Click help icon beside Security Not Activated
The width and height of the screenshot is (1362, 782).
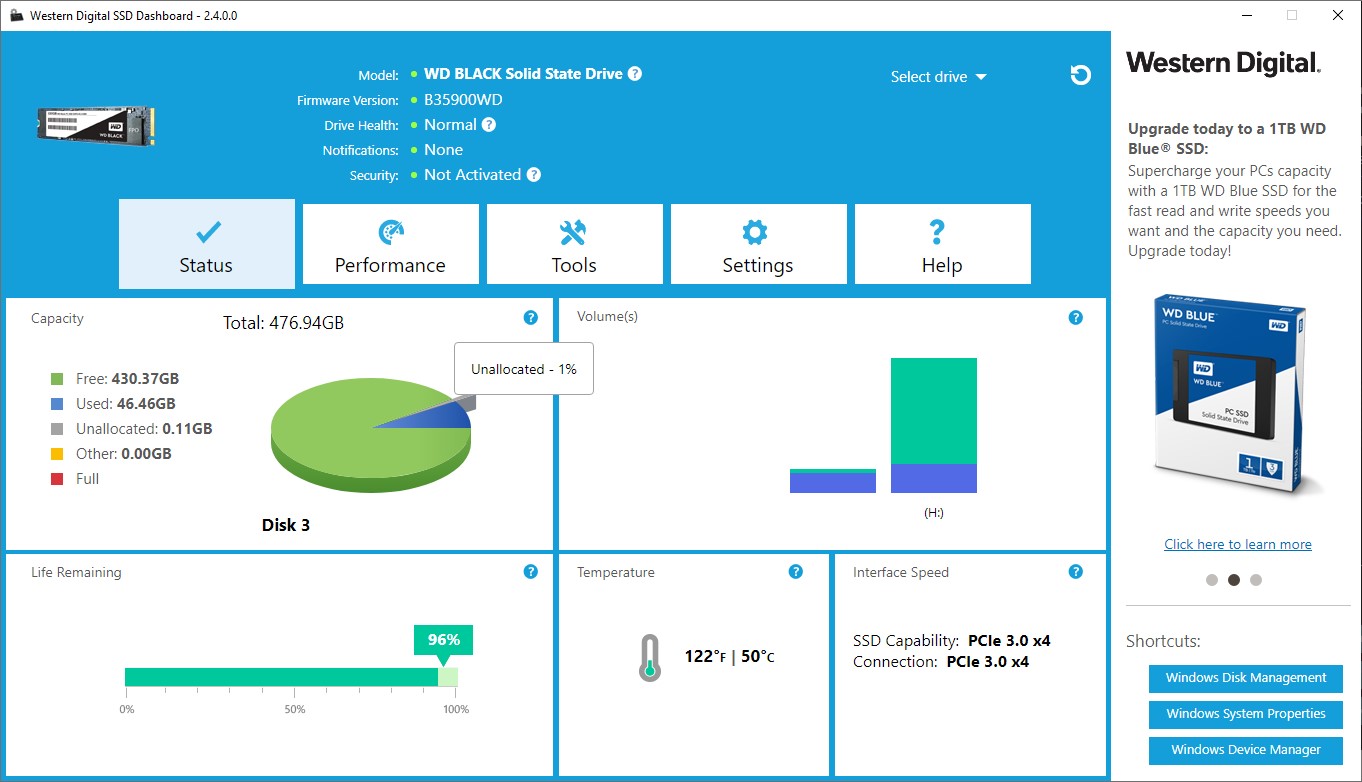534,175
